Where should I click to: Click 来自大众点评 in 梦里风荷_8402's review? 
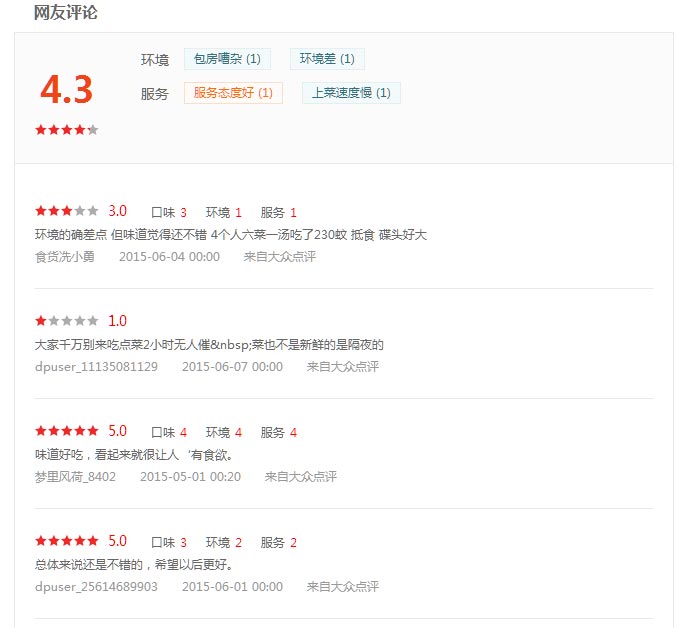[x=301, y=477]
